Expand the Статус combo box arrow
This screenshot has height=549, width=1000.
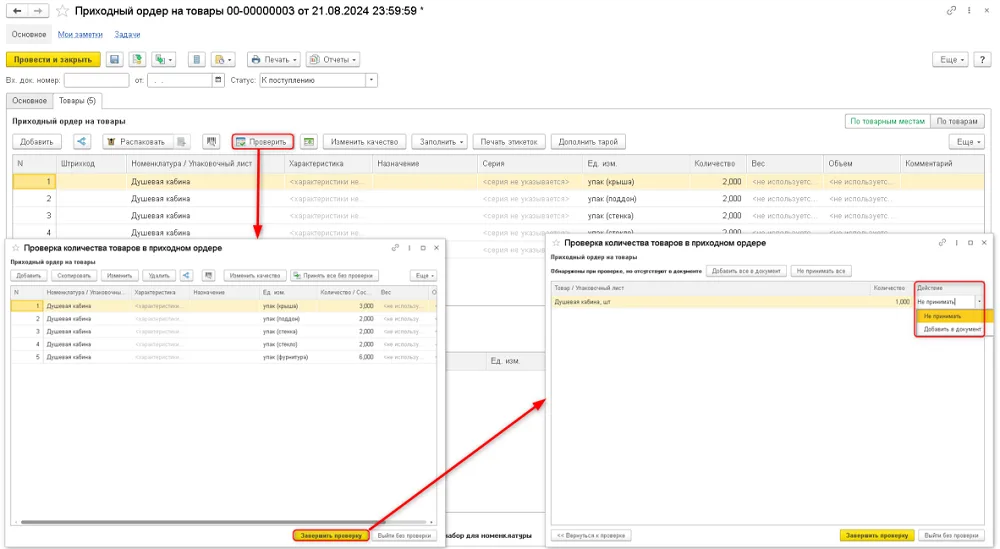pos(371,80)
